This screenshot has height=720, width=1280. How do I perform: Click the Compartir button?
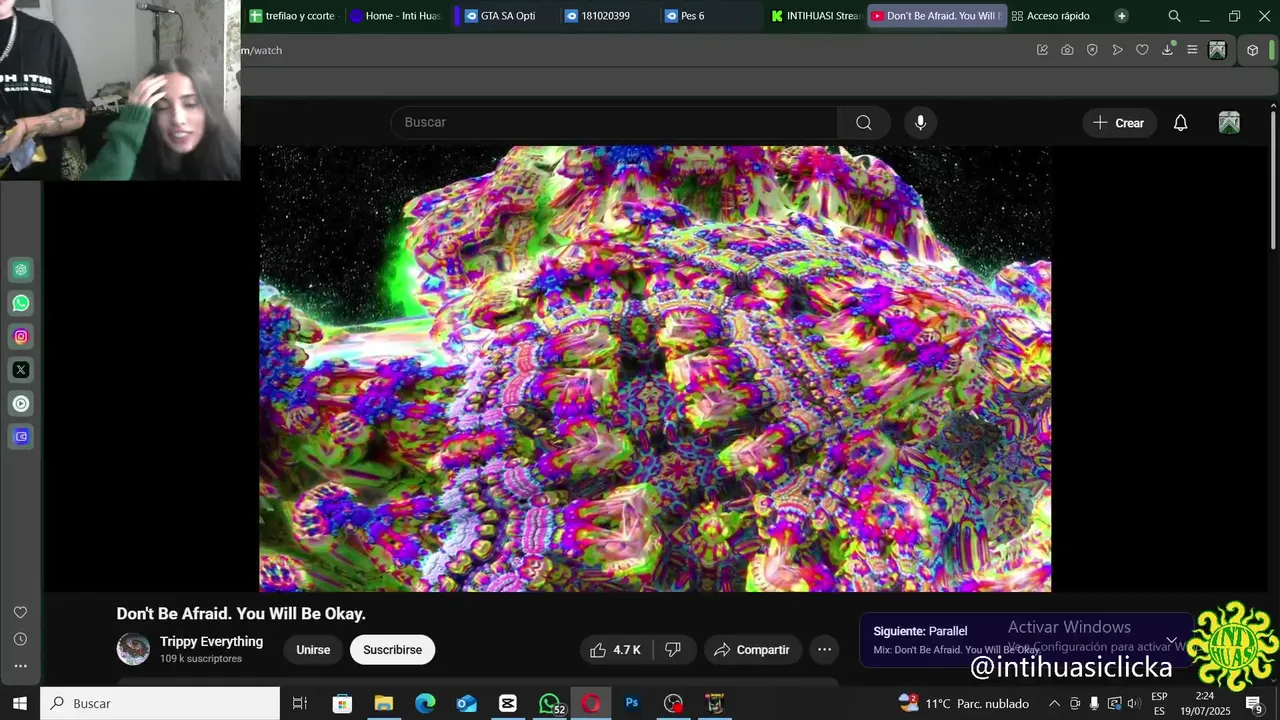[753, 650]
